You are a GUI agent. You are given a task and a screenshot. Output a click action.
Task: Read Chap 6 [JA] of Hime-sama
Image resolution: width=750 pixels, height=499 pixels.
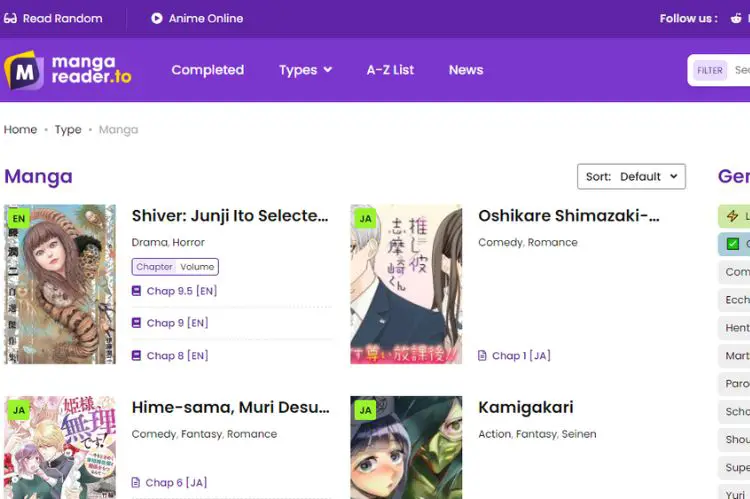point(176,482)
